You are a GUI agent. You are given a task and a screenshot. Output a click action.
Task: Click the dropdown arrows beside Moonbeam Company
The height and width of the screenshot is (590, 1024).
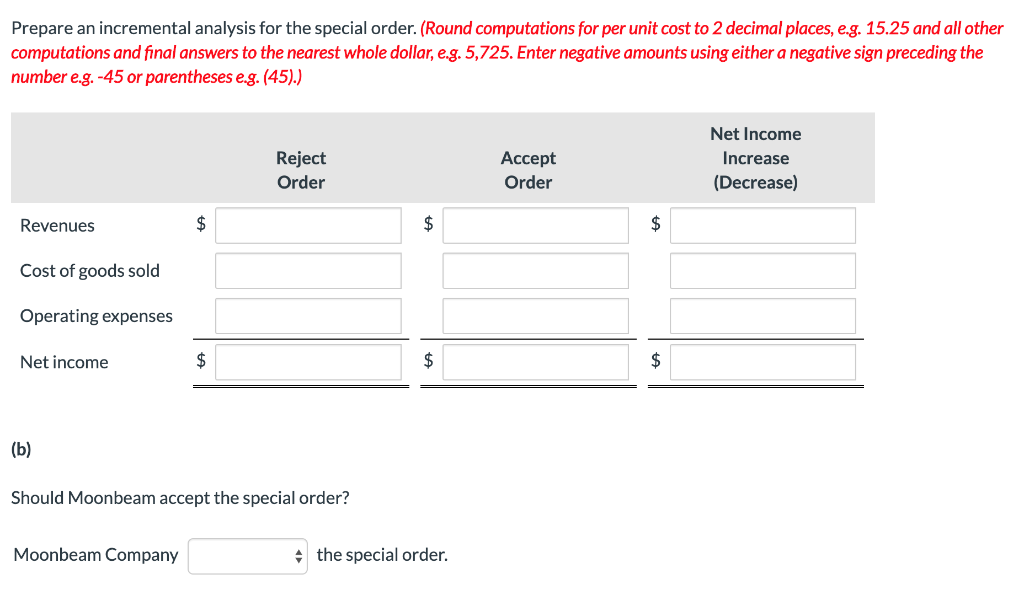297,556
